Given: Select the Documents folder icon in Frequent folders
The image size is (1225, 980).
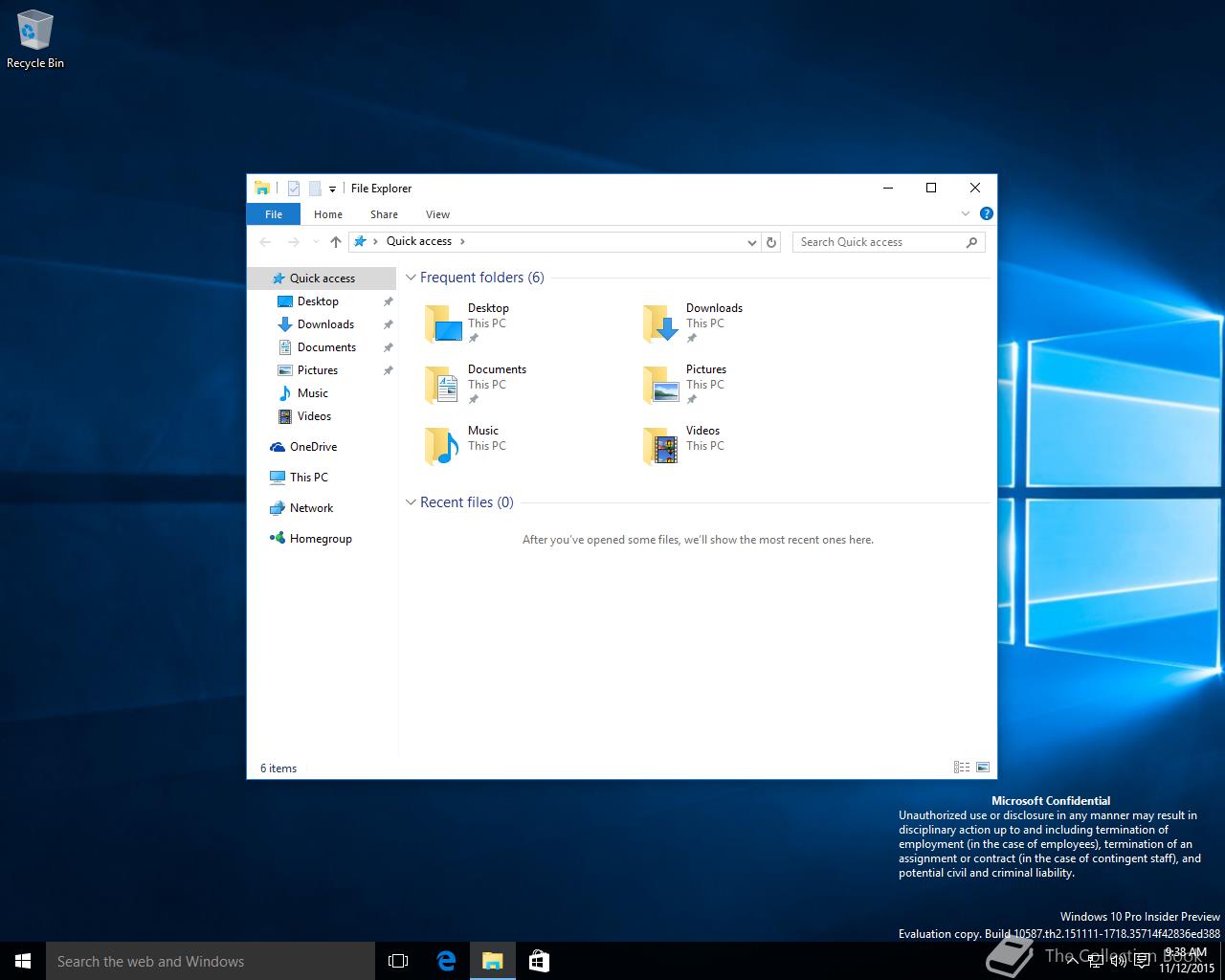Looking at the screenshot, I should pos(443,385).
